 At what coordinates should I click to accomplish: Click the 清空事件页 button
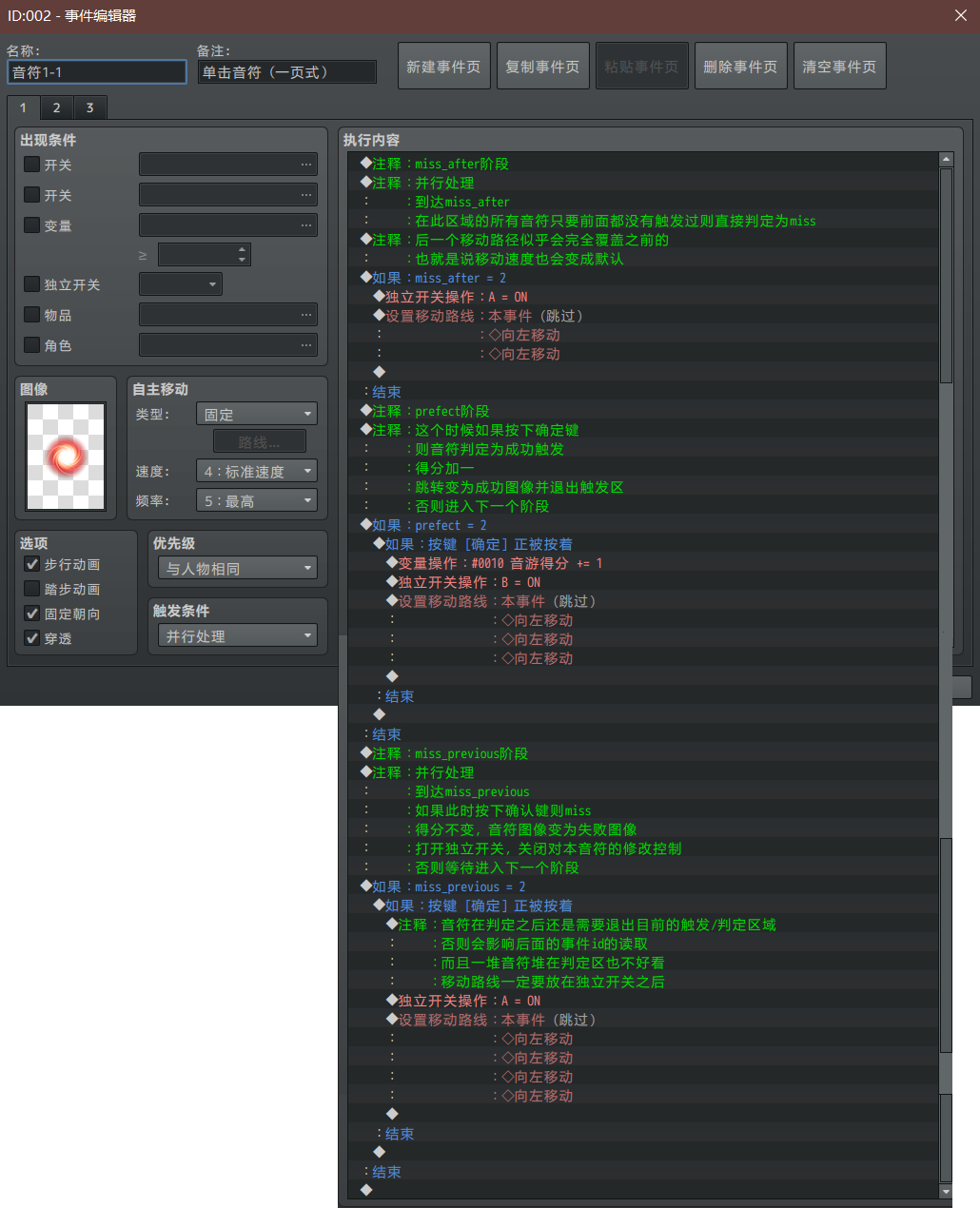point(839,67)
